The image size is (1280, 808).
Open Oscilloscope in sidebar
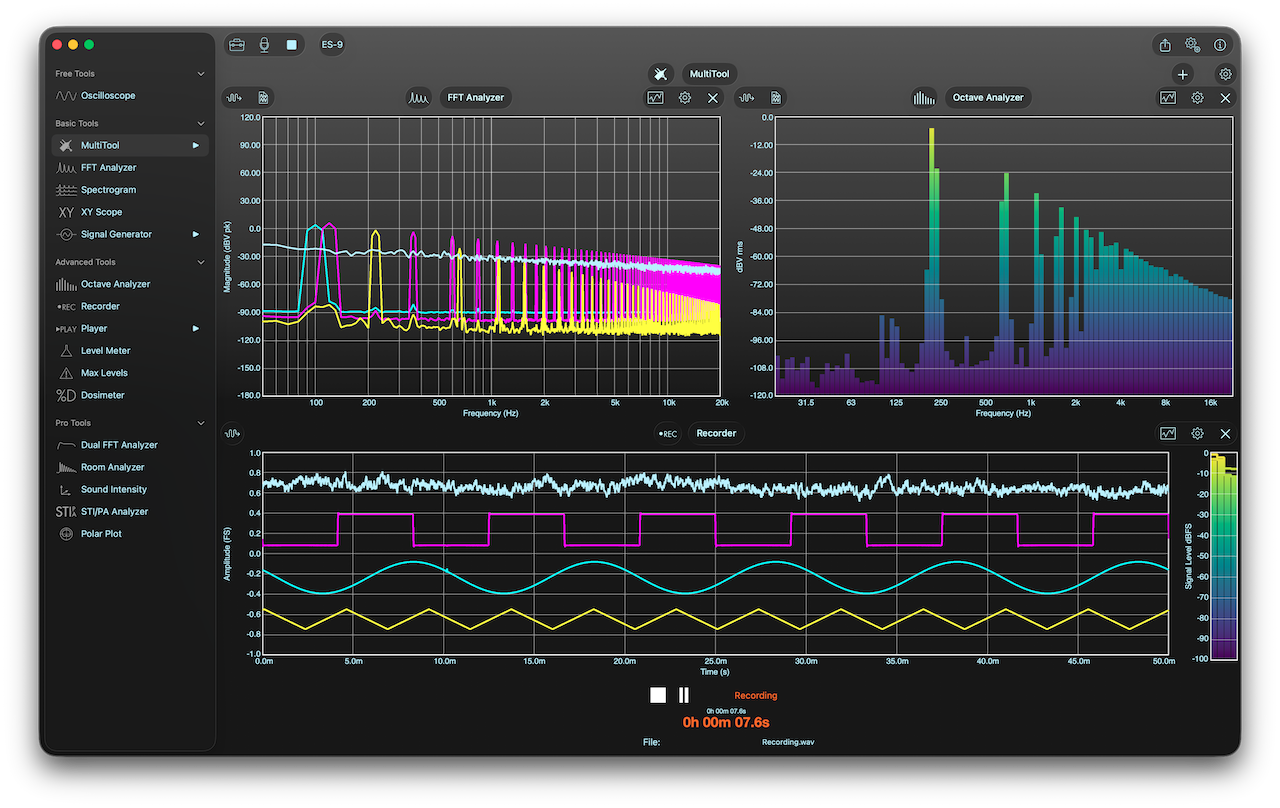pyautogui.click(x=130, y=96)
